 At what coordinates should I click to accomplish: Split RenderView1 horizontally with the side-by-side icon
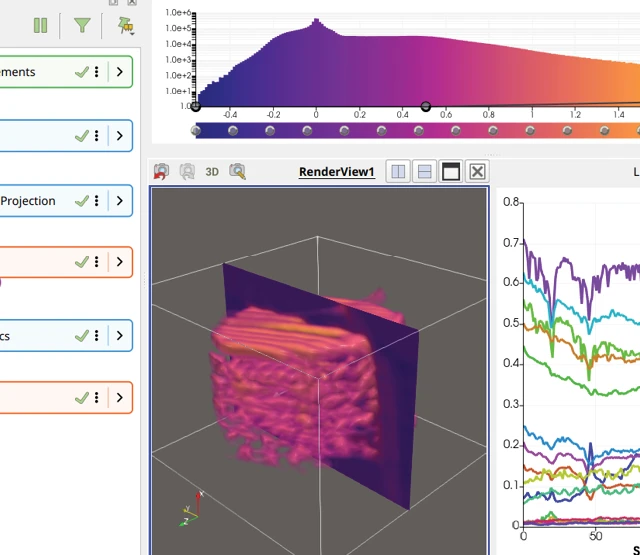point(398,171)
